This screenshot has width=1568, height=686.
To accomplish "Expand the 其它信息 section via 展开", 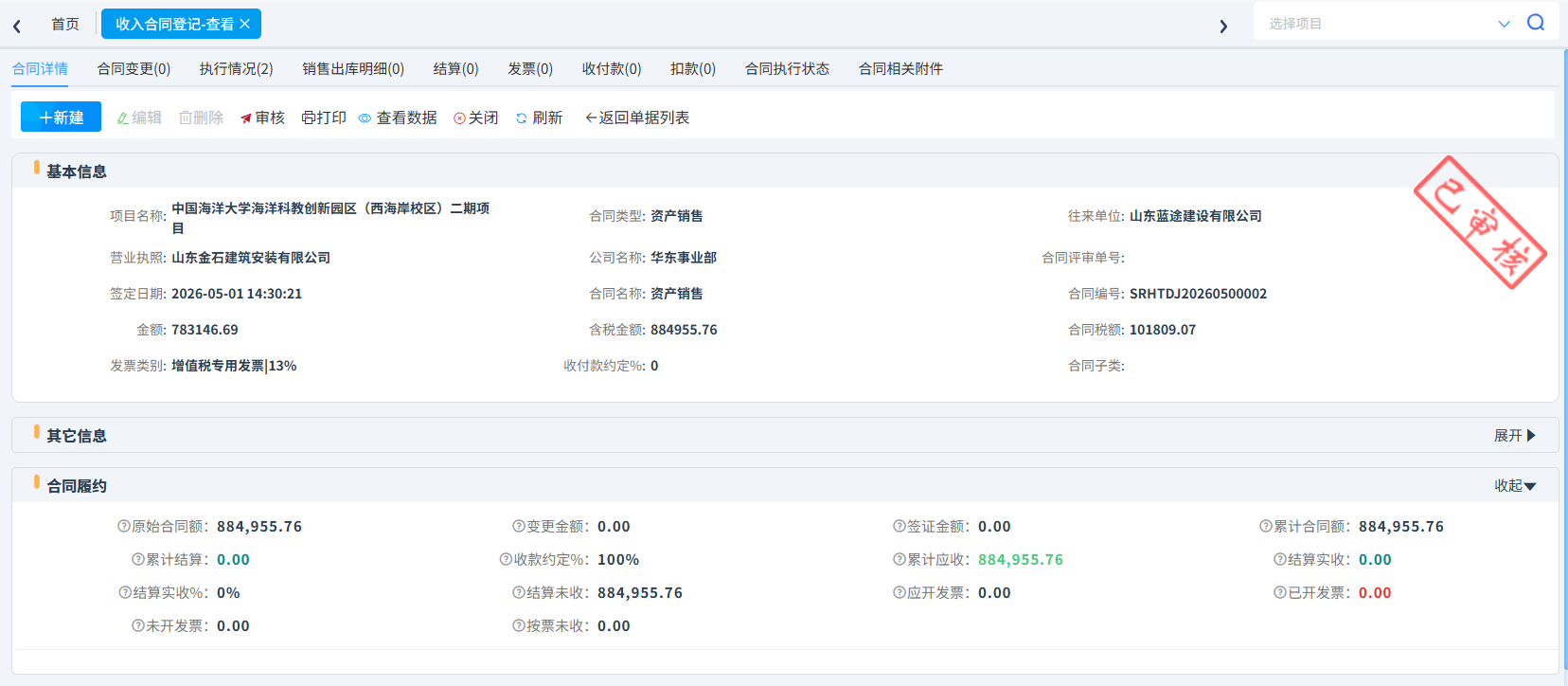I will coord(1515,435).
